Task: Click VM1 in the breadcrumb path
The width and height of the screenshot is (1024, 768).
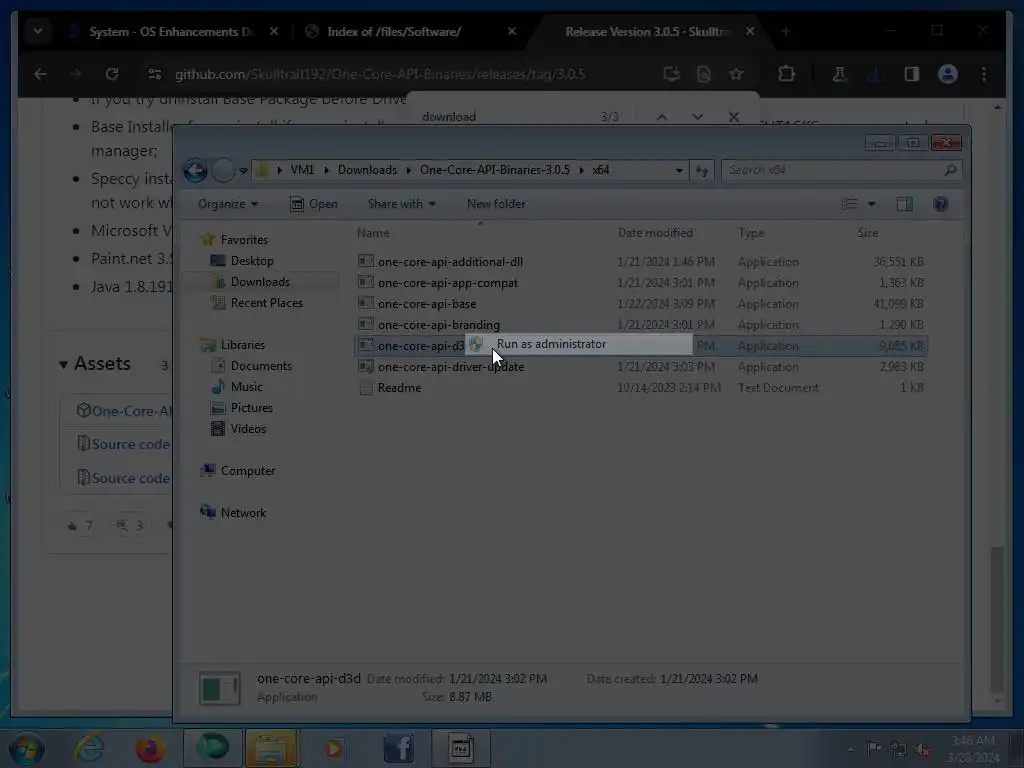Action: click(302, 170)
